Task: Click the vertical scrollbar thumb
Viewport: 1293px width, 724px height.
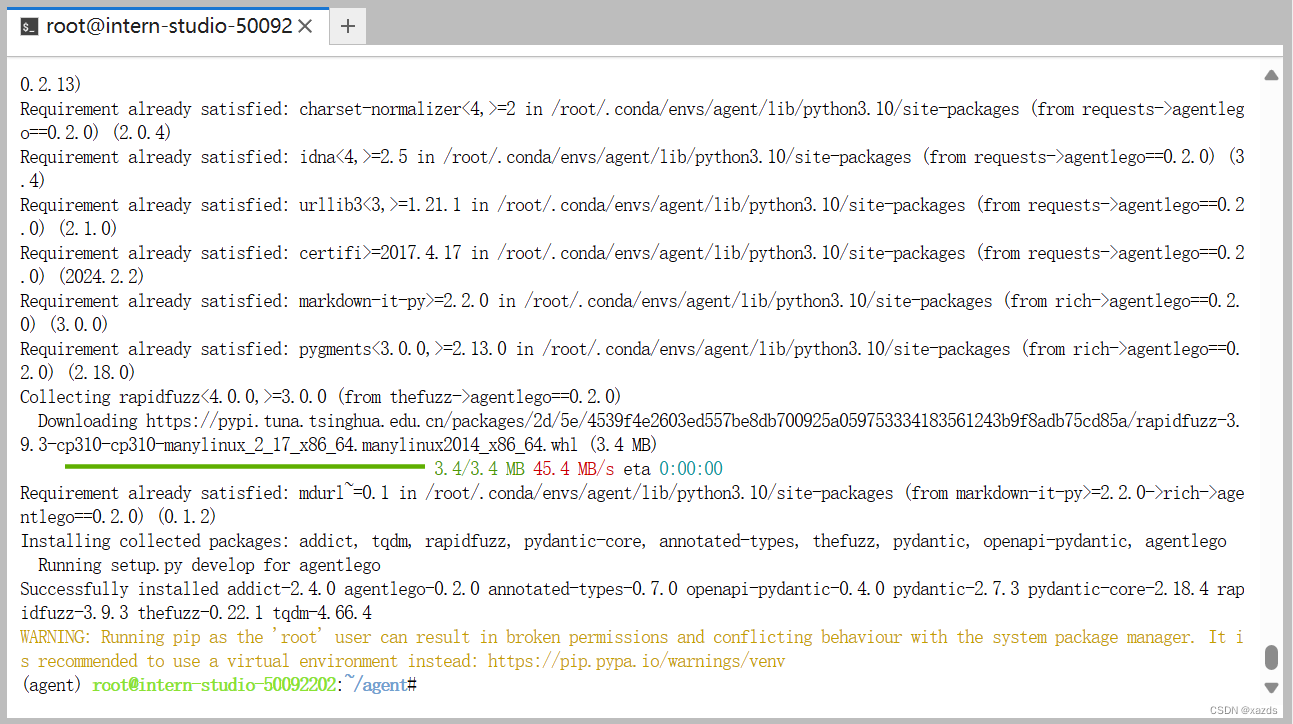Action: (x=1271, y=657)
